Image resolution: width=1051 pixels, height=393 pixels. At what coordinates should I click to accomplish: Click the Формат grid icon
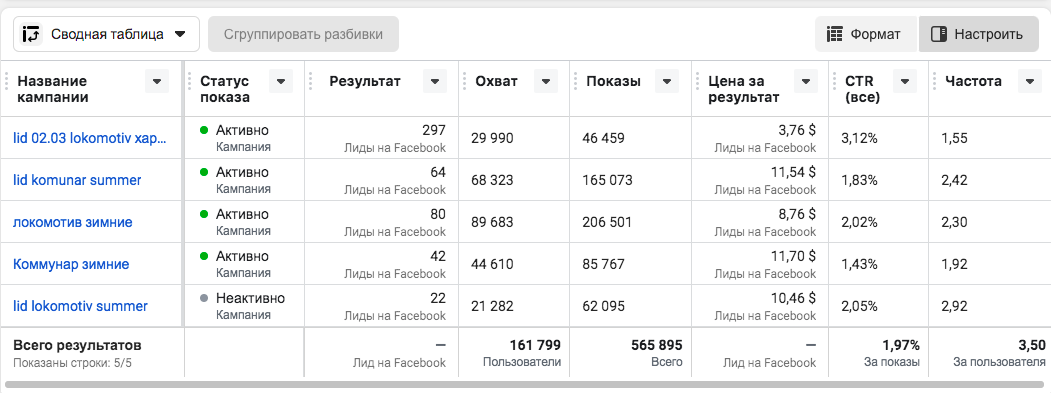[x=834, y=34]
